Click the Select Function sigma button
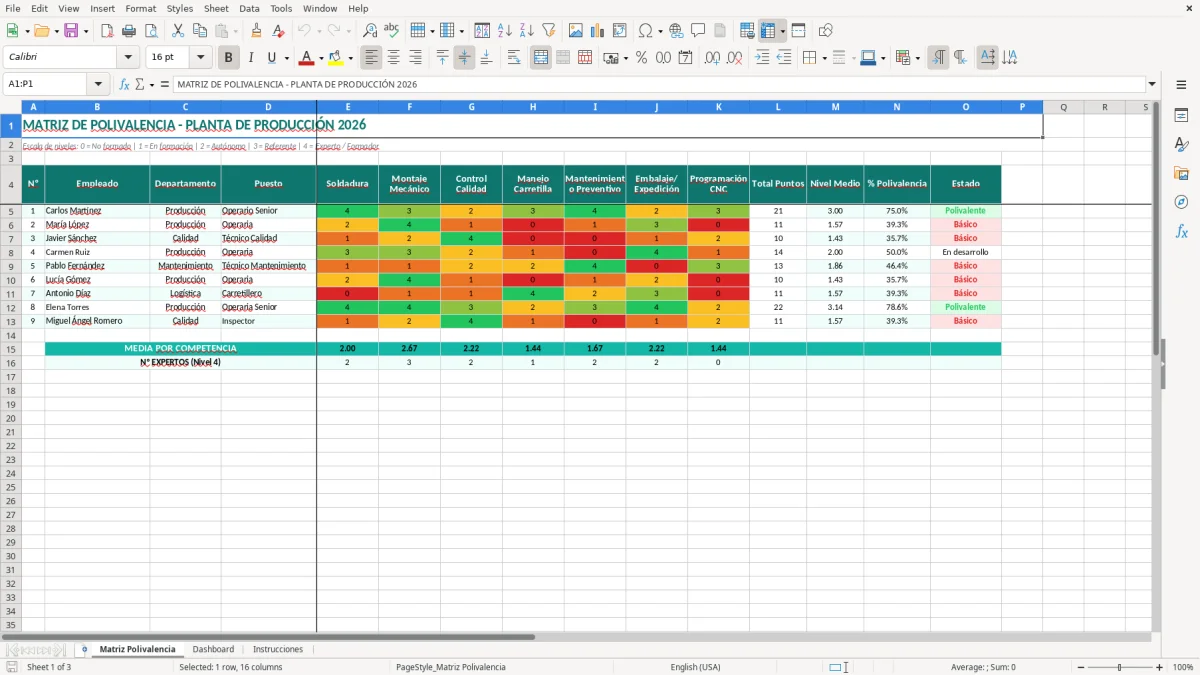The height and width of the screenshot is (675, 1200). [139, 84]
